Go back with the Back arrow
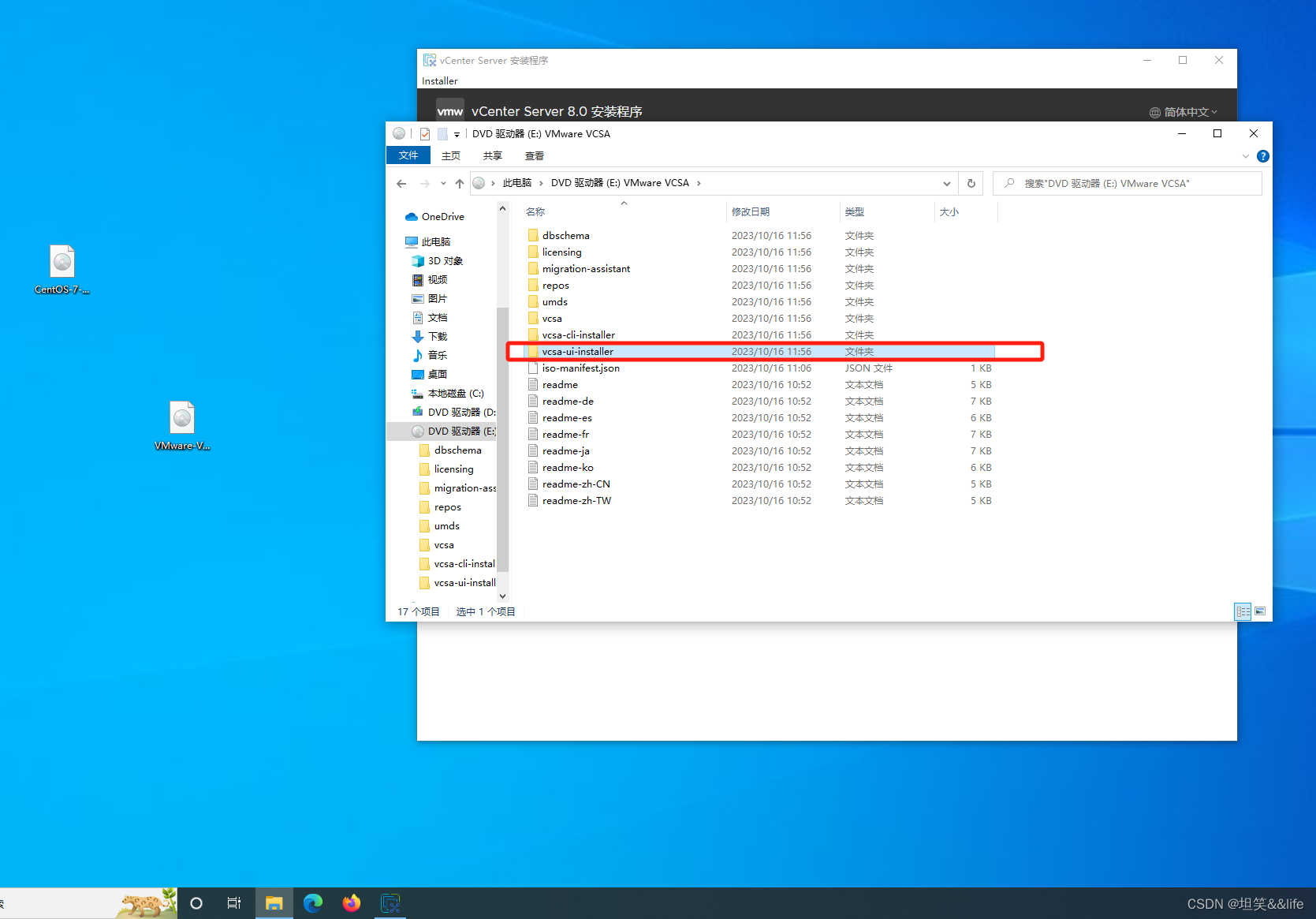 pyautogui.click(x=401, y=184)
